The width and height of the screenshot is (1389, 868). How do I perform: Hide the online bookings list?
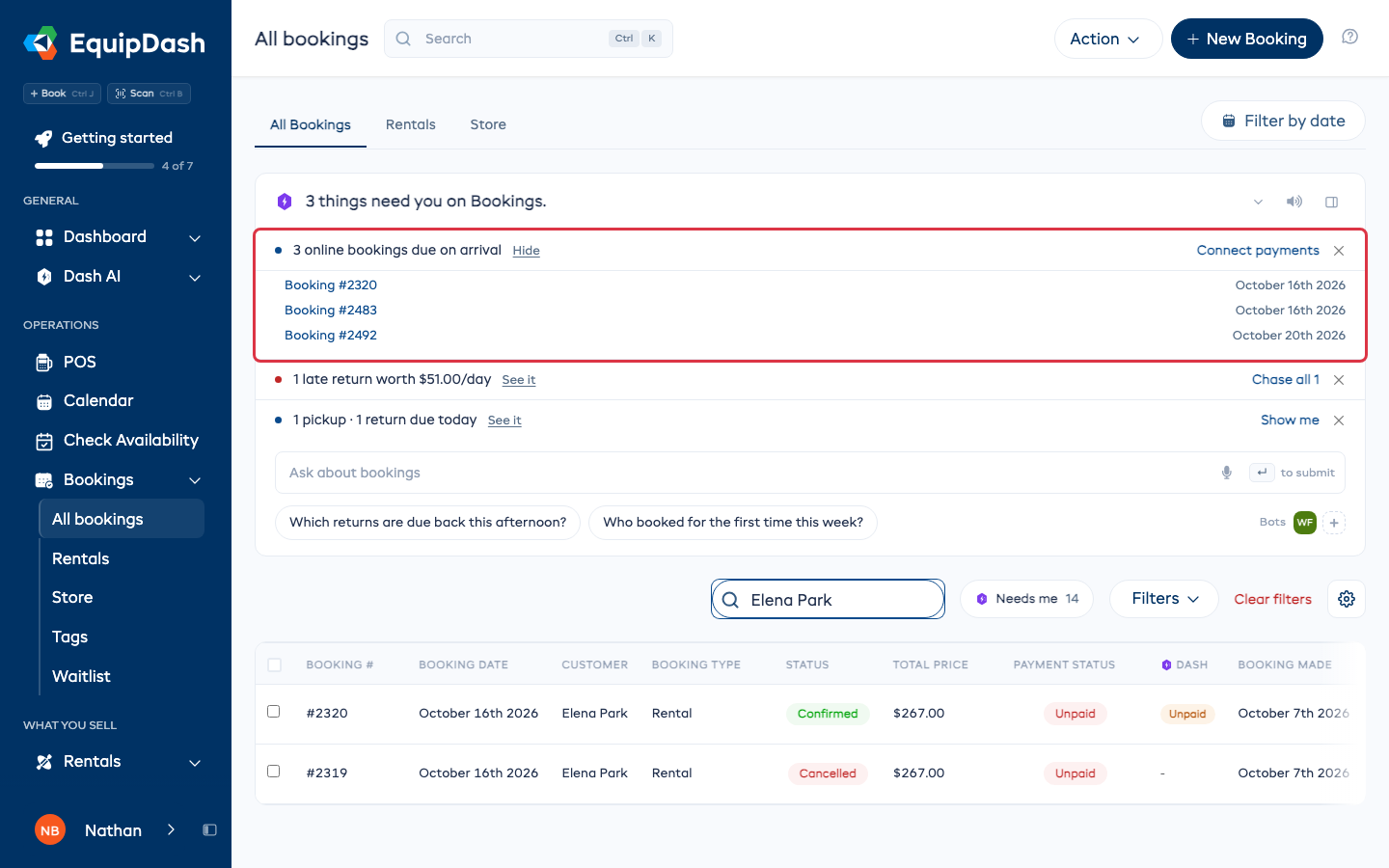point(526,251)
